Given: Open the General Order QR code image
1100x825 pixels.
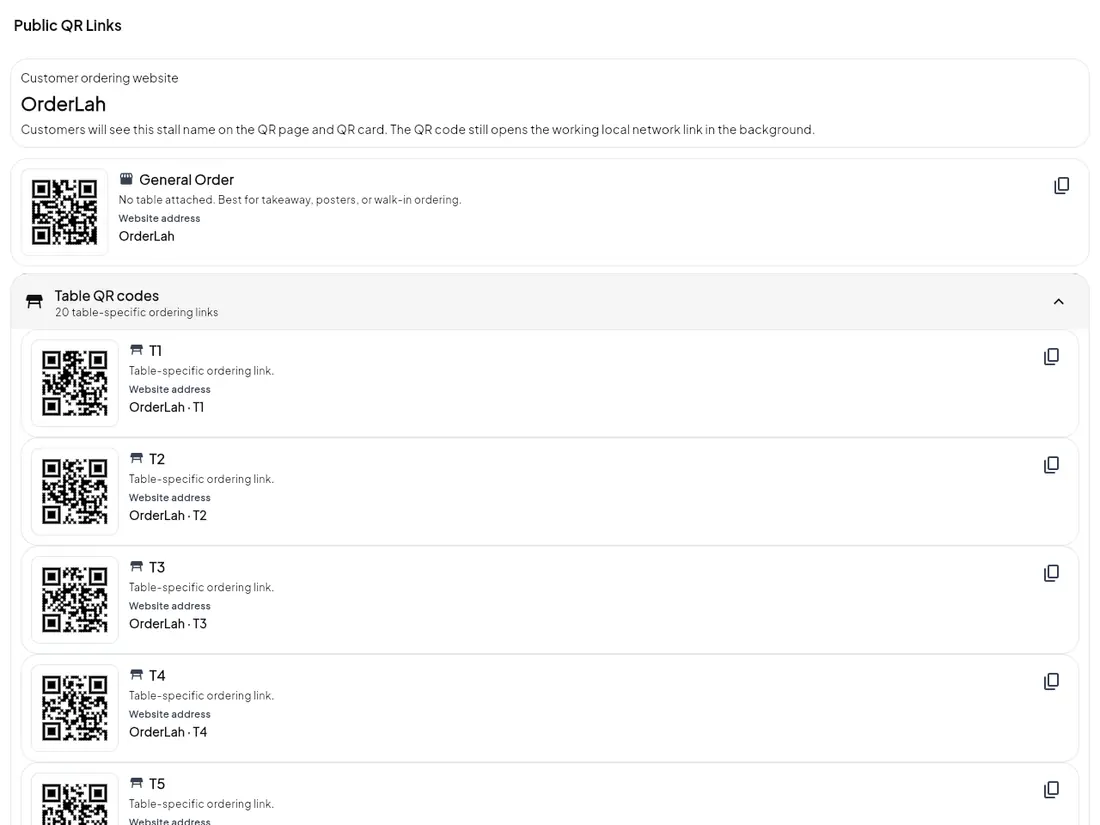Looking at the screenshot, I should click(x=65, y=212).
